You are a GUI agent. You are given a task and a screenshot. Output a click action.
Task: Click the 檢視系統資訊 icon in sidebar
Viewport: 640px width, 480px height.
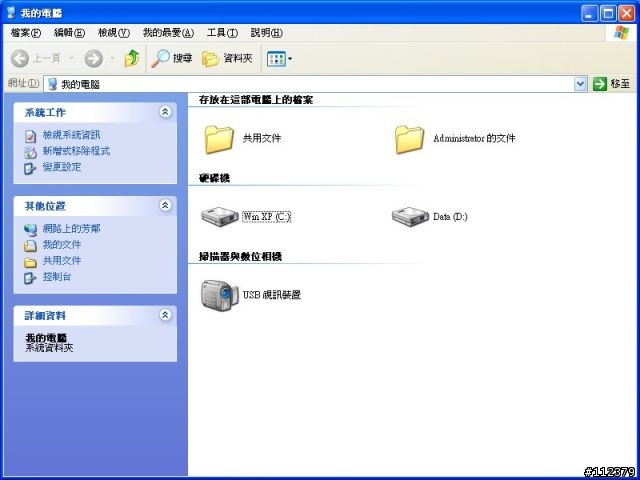pos(30,136)
